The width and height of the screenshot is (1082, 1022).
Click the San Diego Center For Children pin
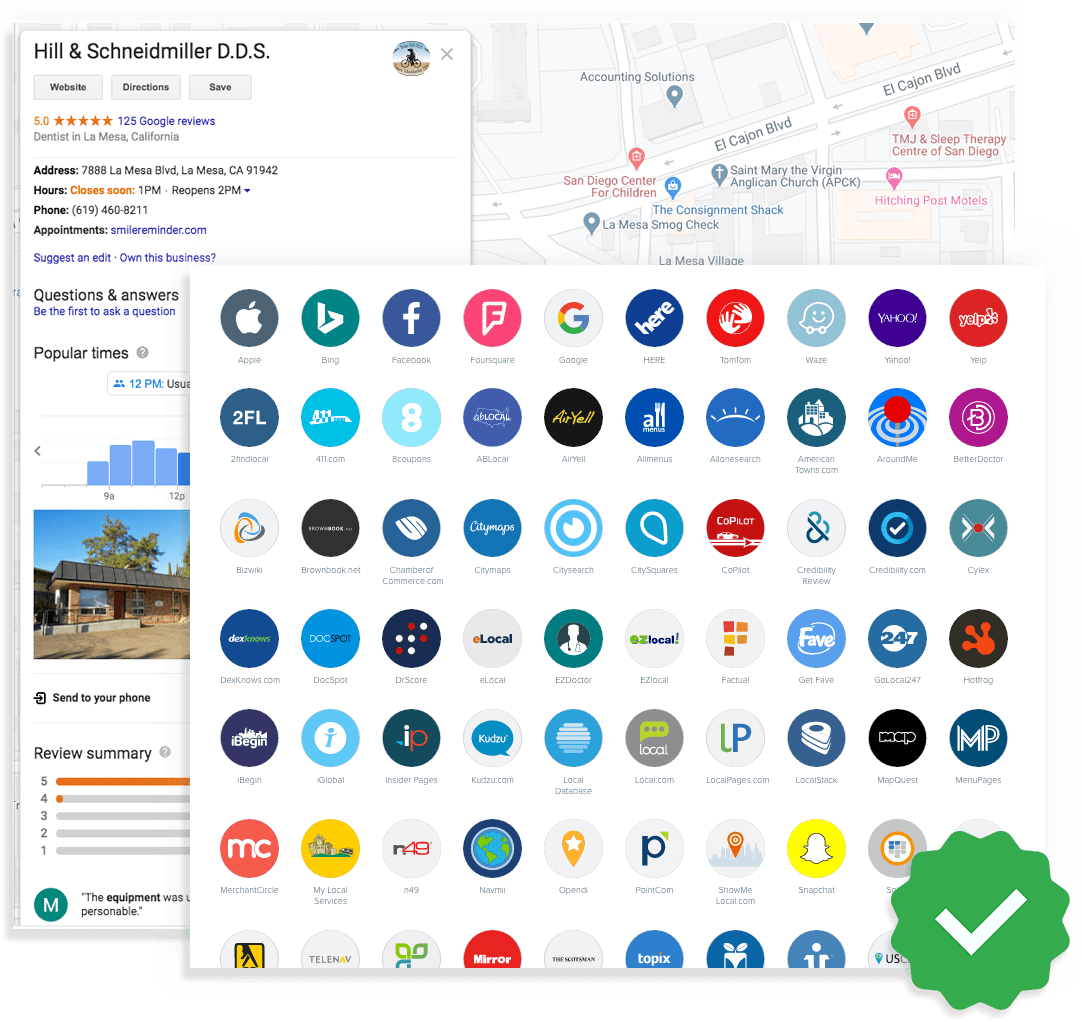636,159
